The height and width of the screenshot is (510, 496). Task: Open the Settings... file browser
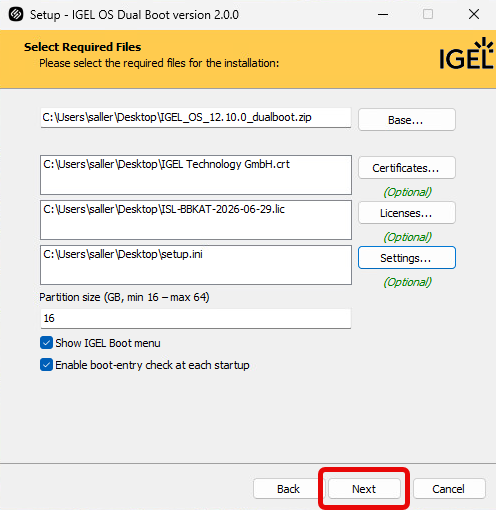[x=407, y=258]
